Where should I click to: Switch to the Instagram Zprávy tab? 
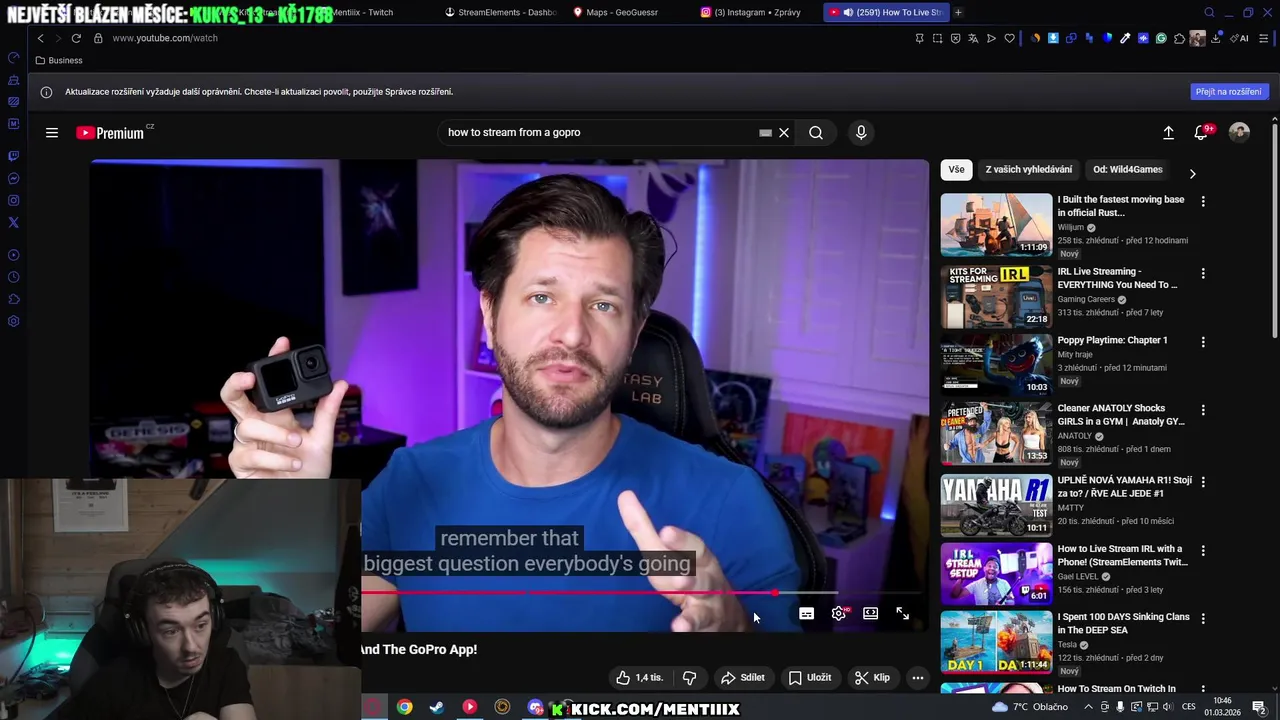(755, 12)
